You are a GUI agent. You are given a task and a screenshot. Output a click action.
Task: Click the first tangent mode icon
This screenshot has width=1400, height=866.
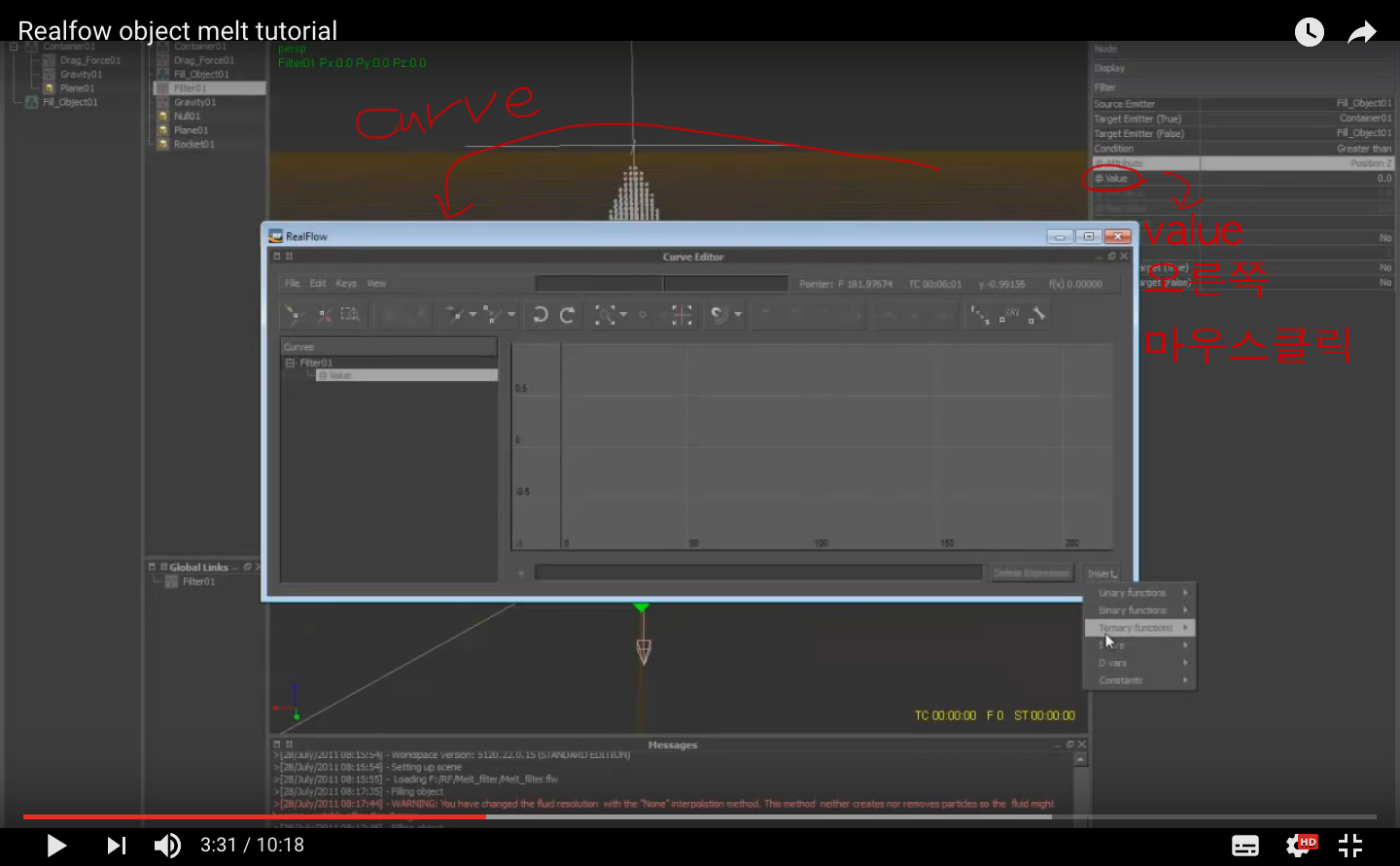tap(454, 315)
